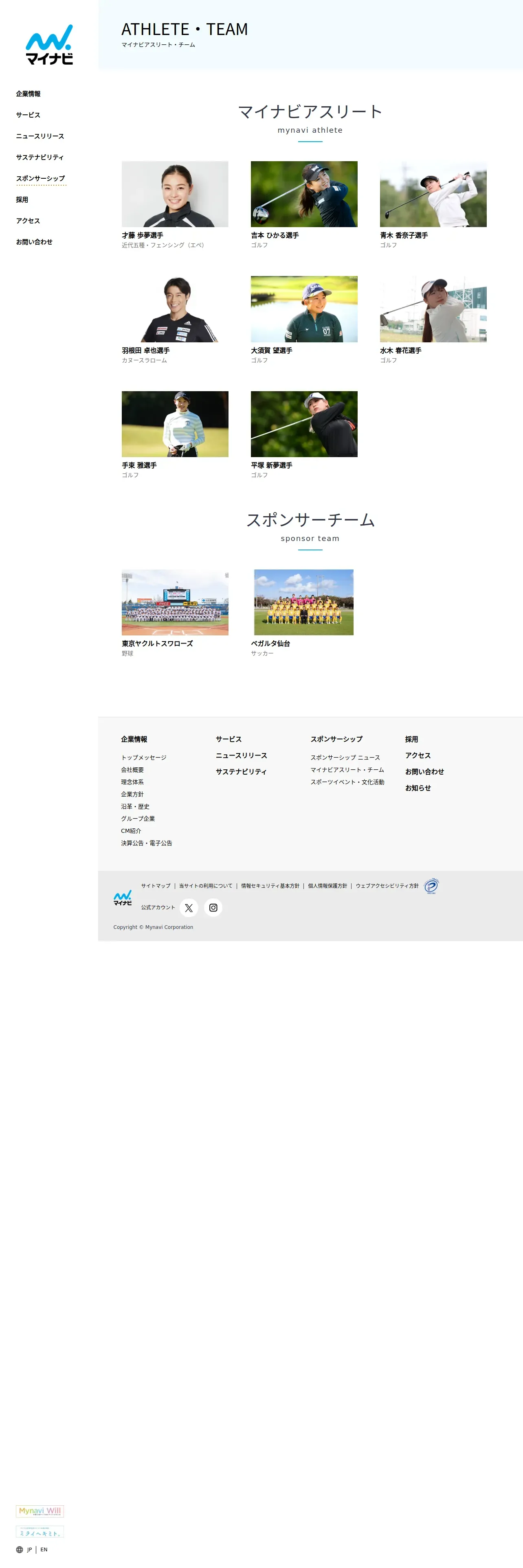
Task: Click the Mynavi logo above the sidebar menu
Action: tap(49, 44)
